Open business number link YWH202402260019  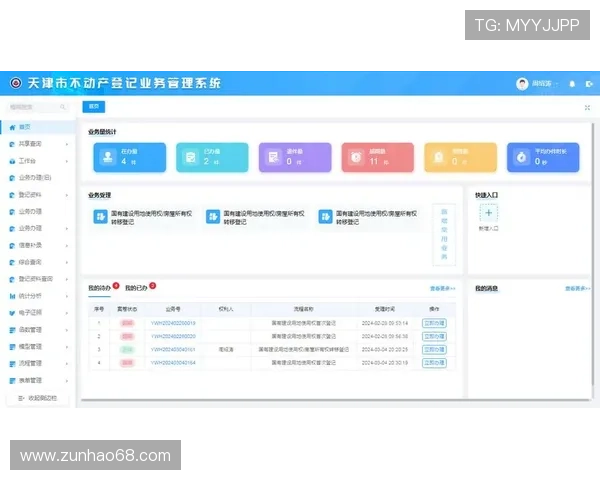173,323
